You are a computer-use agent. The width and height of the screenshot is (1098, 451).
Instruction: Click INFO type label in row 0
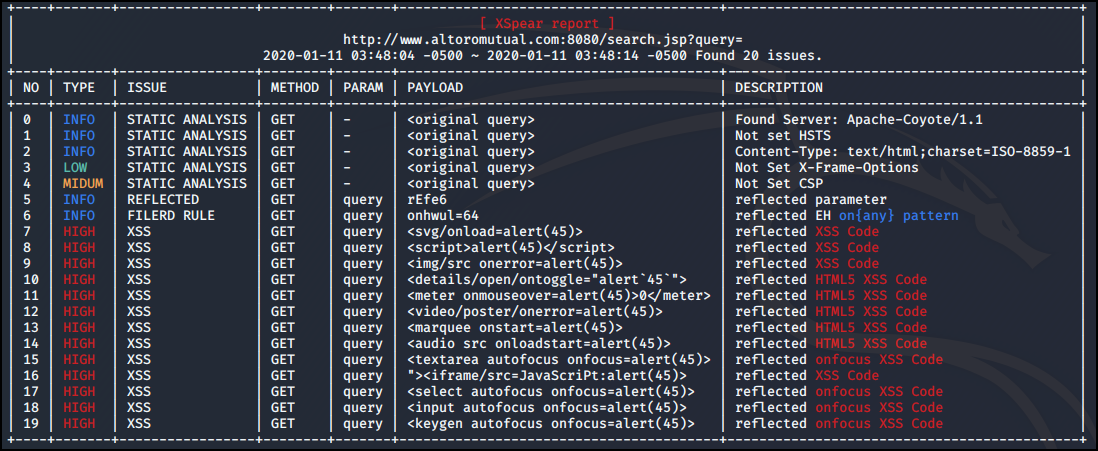click(x=79, y=120)
